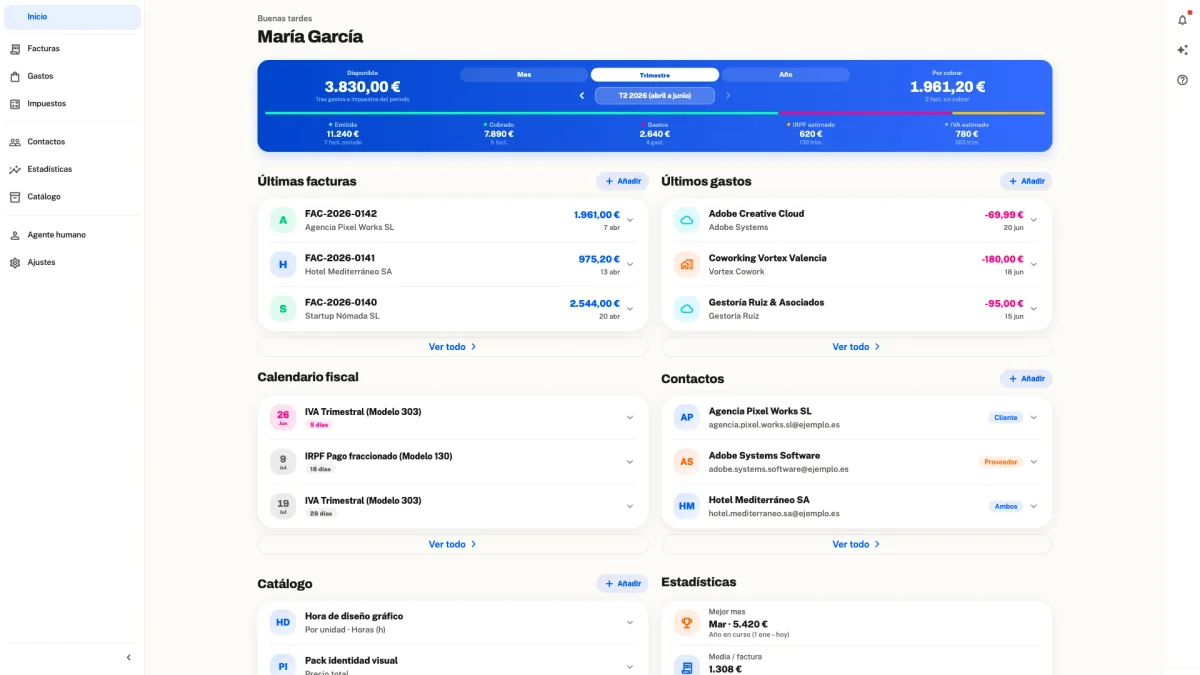Add a new invoice with Añadir
1200x675 pixels.
[622, 181]
